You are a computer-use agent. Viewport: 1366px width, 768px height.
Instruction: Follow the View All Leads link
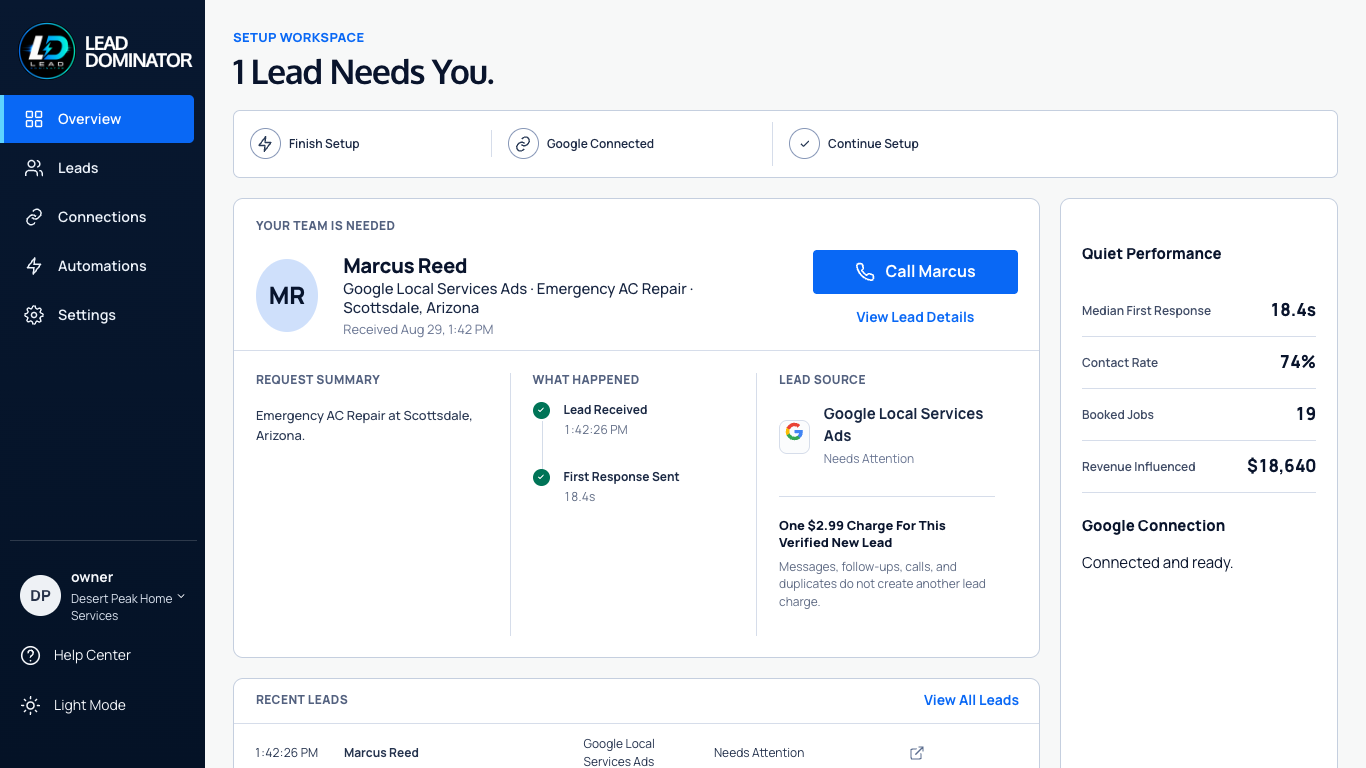971,700
